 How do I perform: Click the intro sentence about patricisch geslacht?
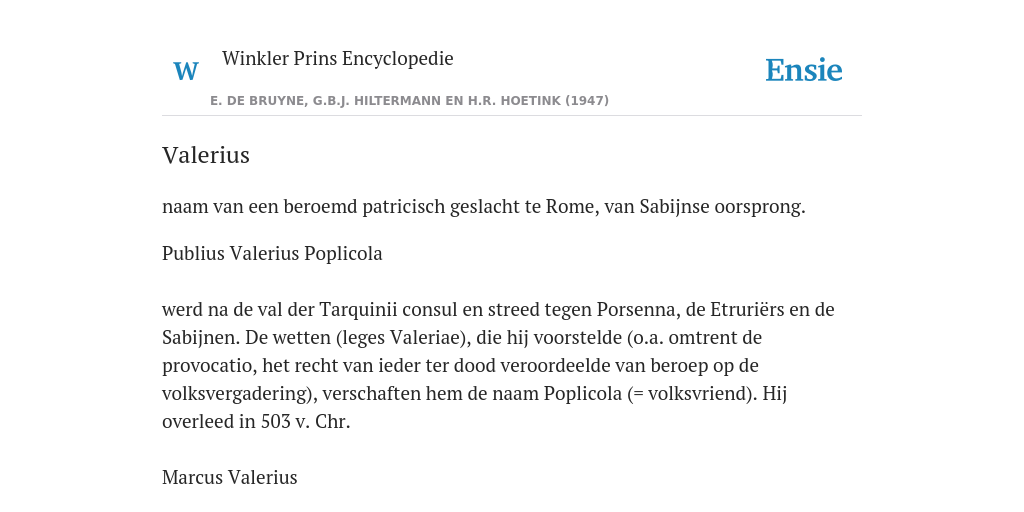pos(484,207)
